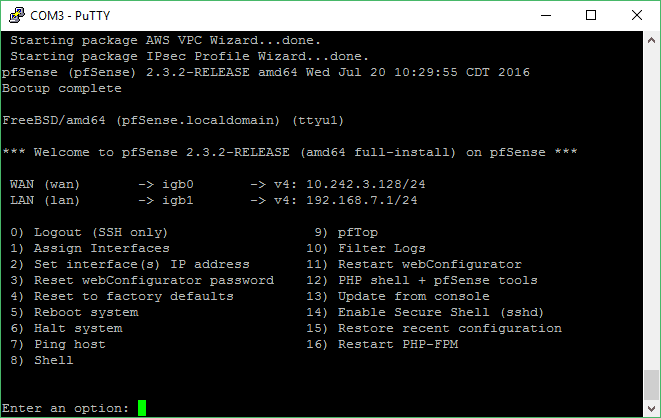Minimize the COM3 PuTTY window
The image size is (661, 418).
546,16
